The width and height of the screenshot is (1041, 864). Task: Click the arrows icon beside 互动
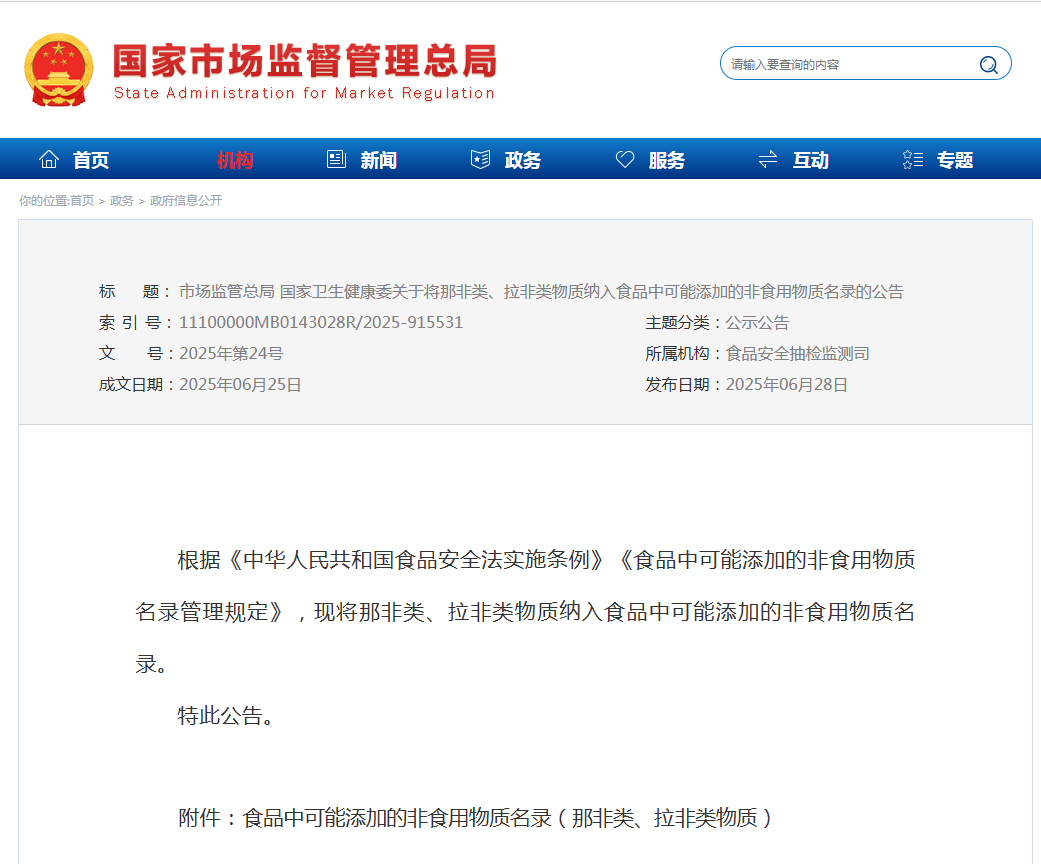(768, 159)
